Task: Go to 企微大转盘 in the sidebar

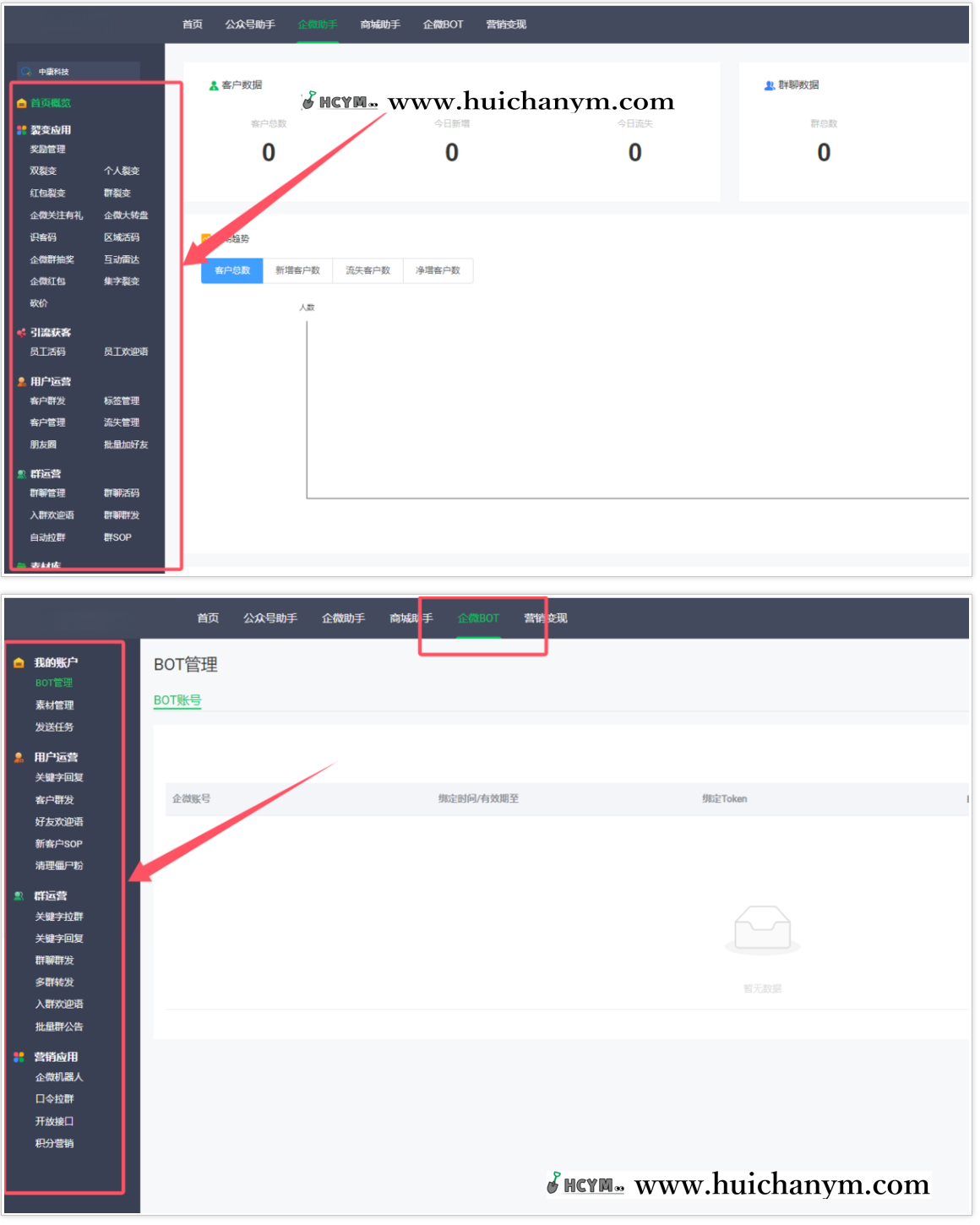Action: (x=126, y=215)
